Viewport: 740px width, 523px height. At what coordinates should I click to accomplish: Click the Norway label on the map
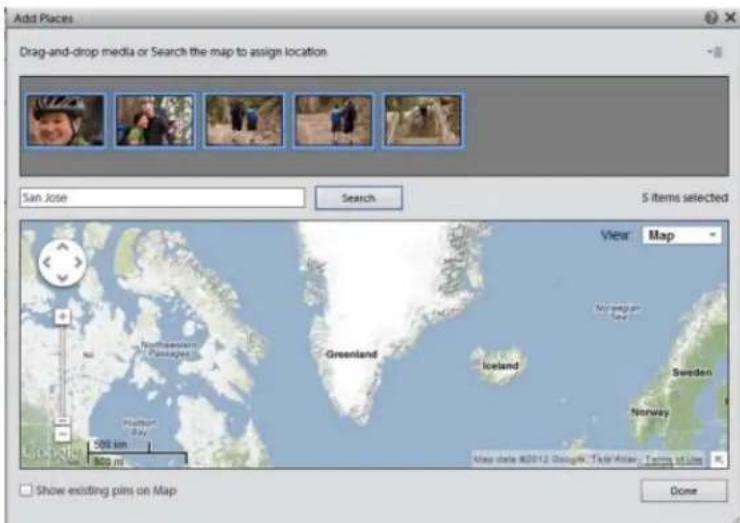[x=650, y=412]
